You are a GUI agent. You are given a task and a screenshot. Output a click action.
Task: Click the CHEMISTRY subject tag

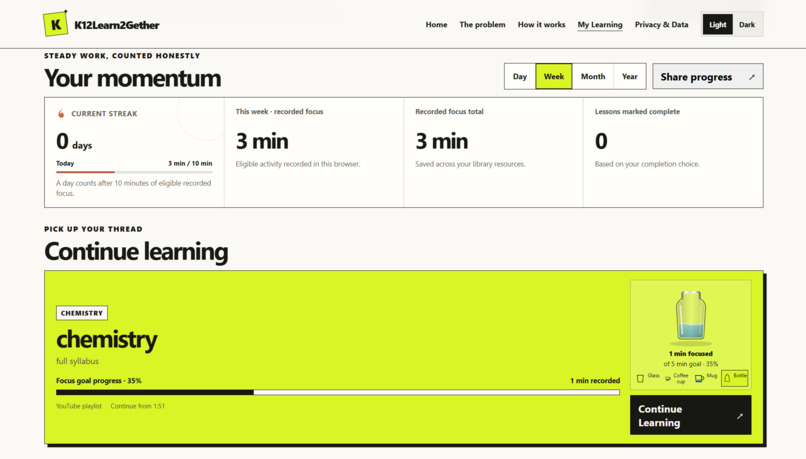(x=82, y=313)
